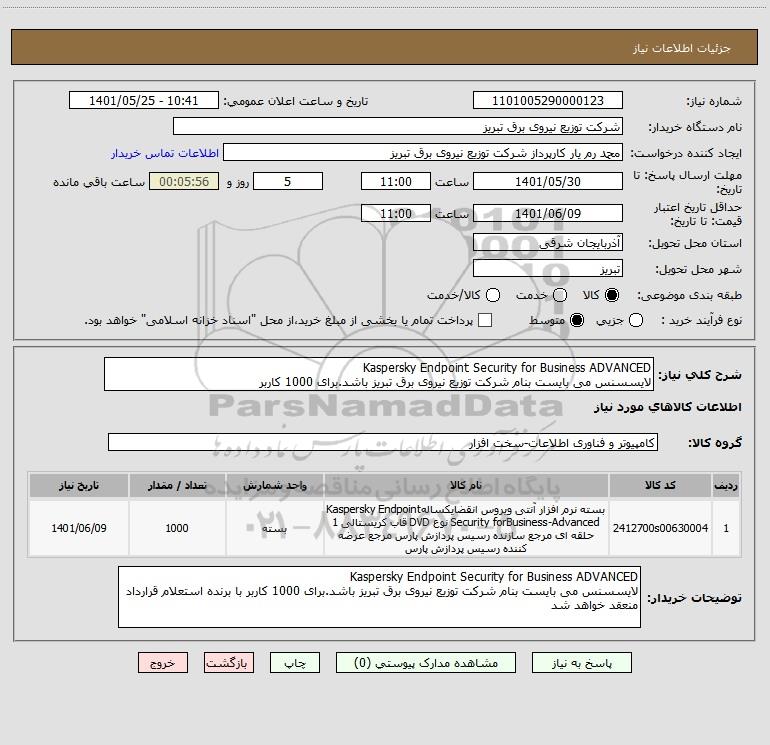This screenshot has width=770, height=745.
Task: Click request creator field مجد رم یار
Action: click(x=423, y=153)
